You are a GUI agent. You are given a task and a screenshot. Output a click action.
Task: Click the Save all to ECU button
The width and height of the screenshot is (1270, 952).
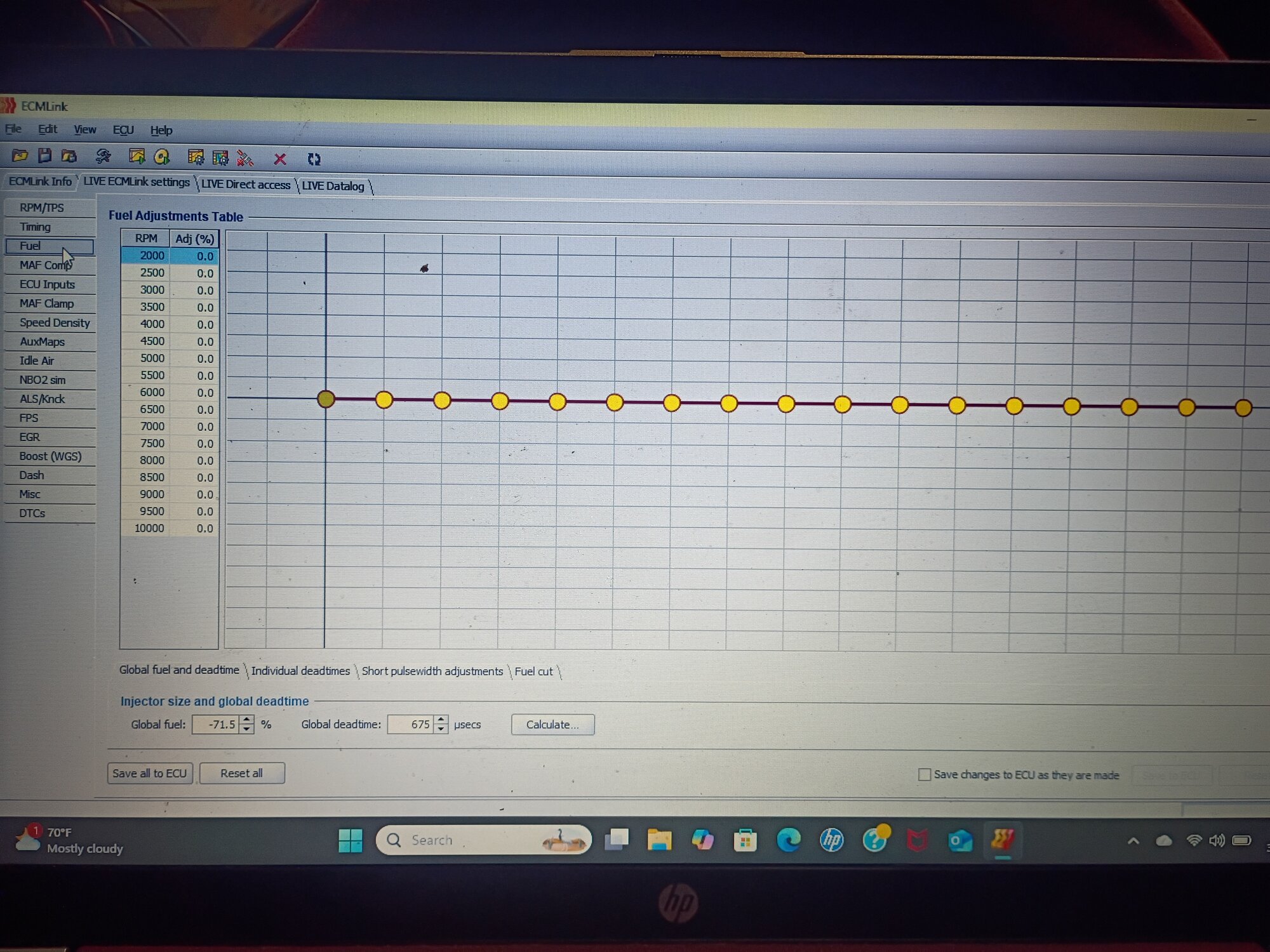tap(150, 773)
